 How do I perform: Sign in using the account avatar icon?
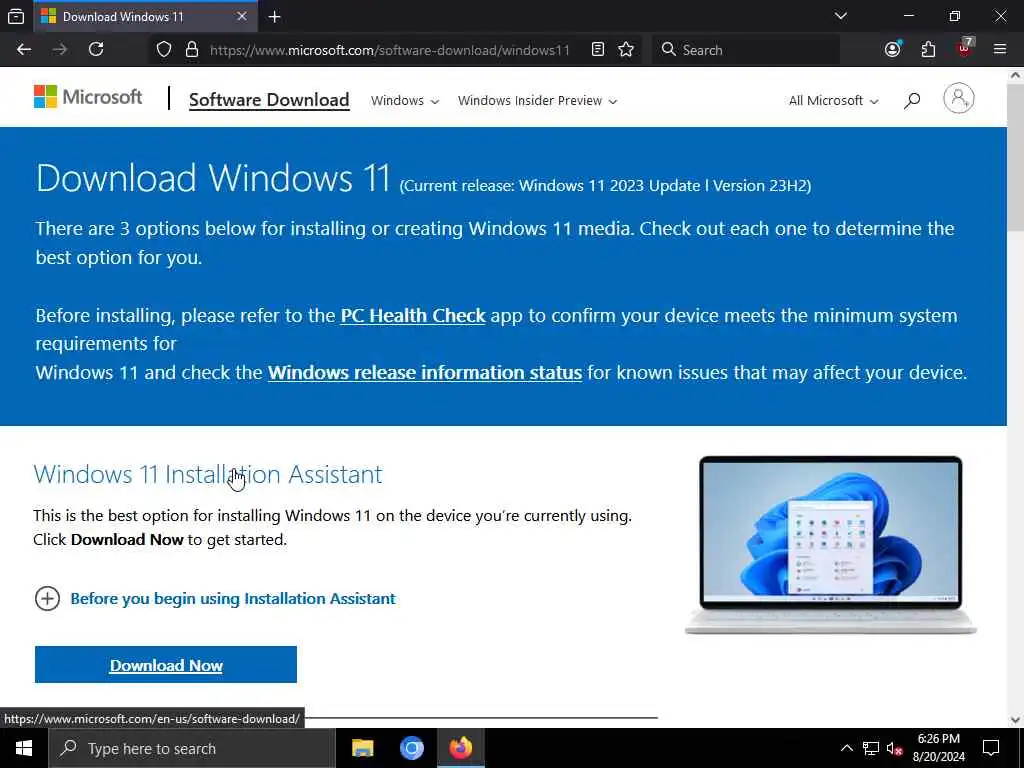pyautogui.click(x=959, y=99)
